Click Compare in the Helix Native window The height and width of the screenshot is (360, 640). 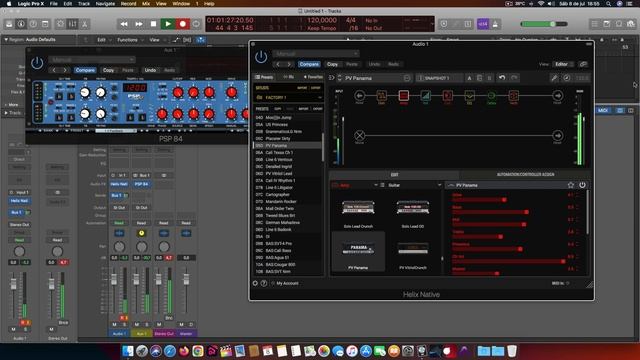click(x=309, y=64)
